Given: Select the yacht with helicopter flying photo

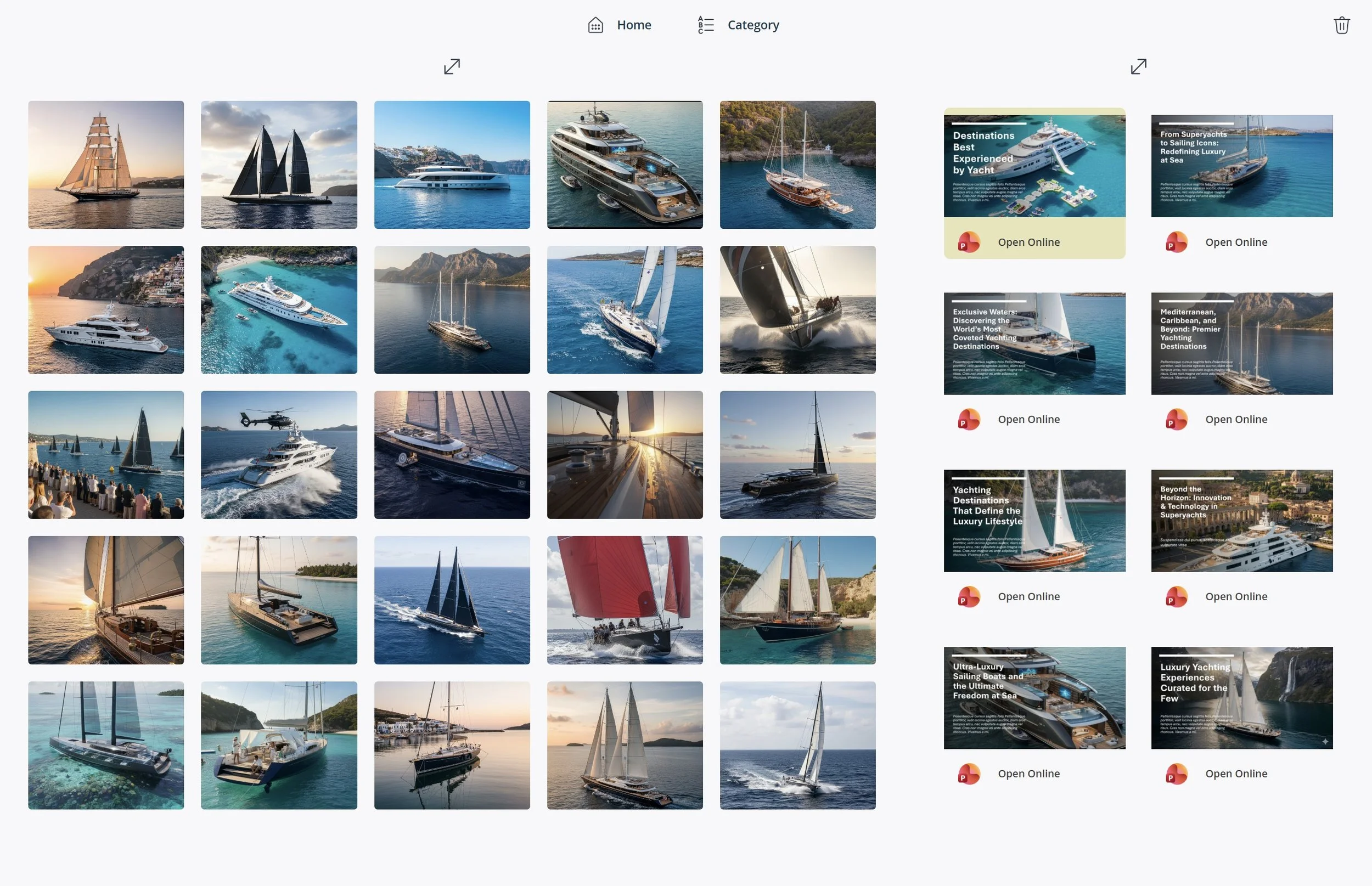Looking at the screenshot, I should (279, 454).
